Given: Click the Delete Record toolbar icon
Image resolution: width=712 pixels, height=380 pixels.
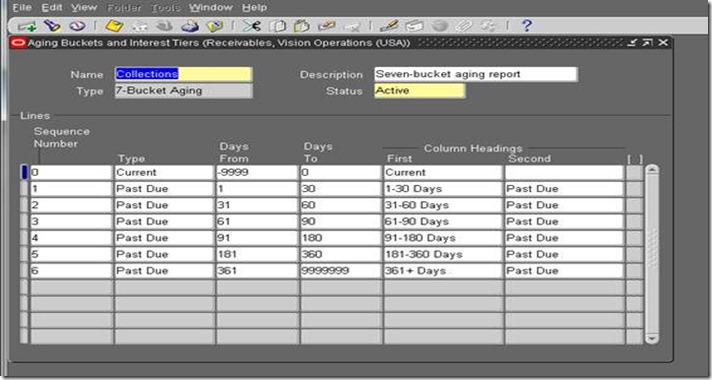Looking at the screenshot, I should point(351,26).
